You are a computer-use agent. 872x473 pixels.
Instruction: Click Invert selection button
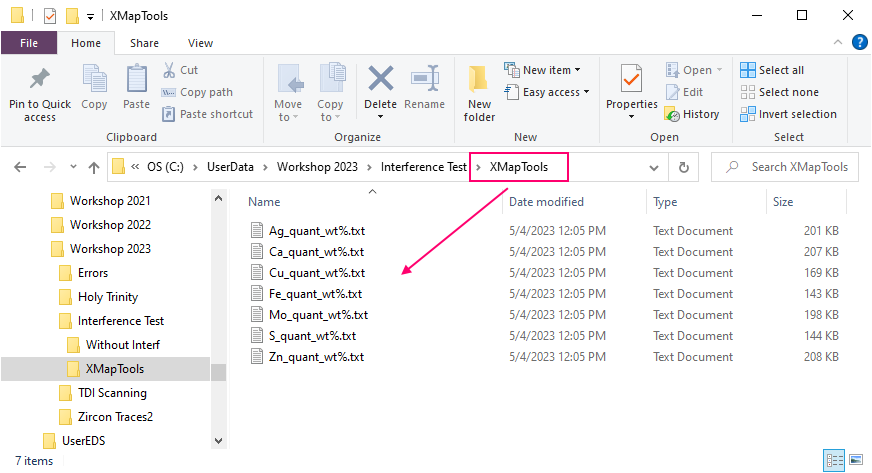pos(788,114)
